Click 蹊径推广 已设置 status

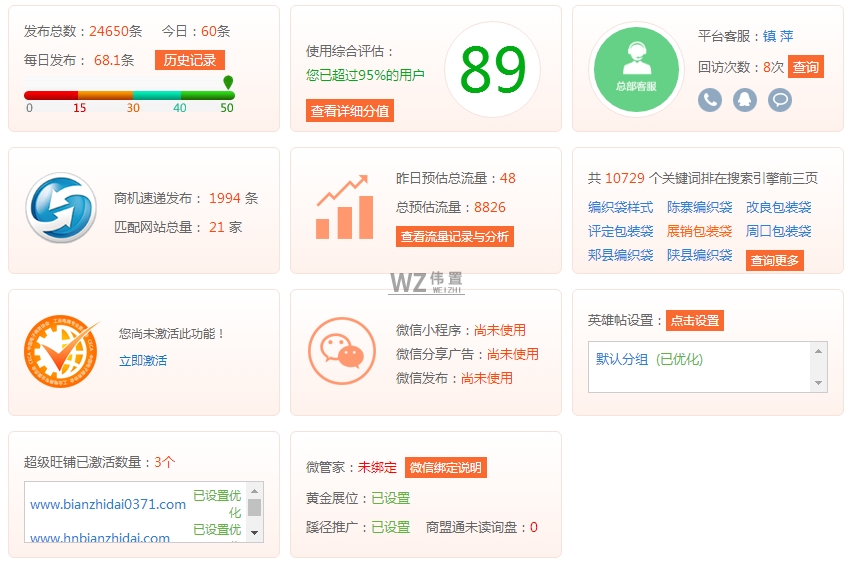tap(390, 527)
